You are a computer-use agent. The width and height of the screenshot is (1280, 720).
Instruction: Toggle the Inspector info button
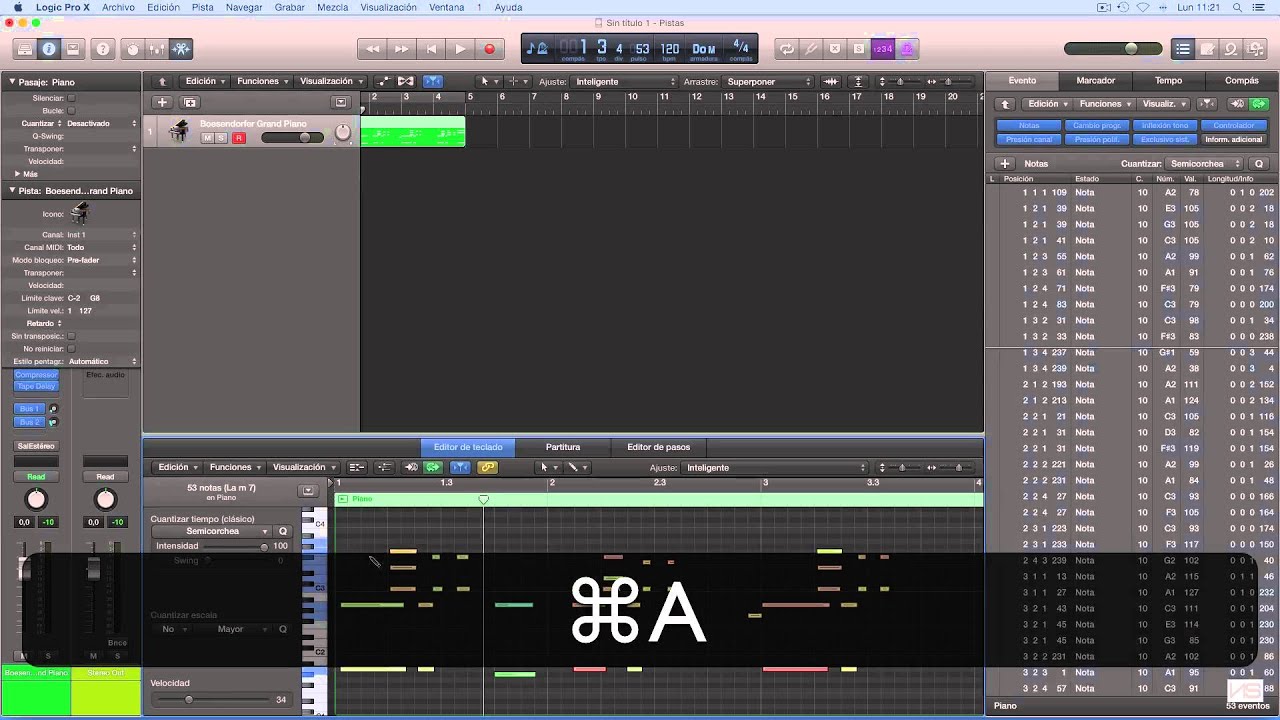coord(48,48)
